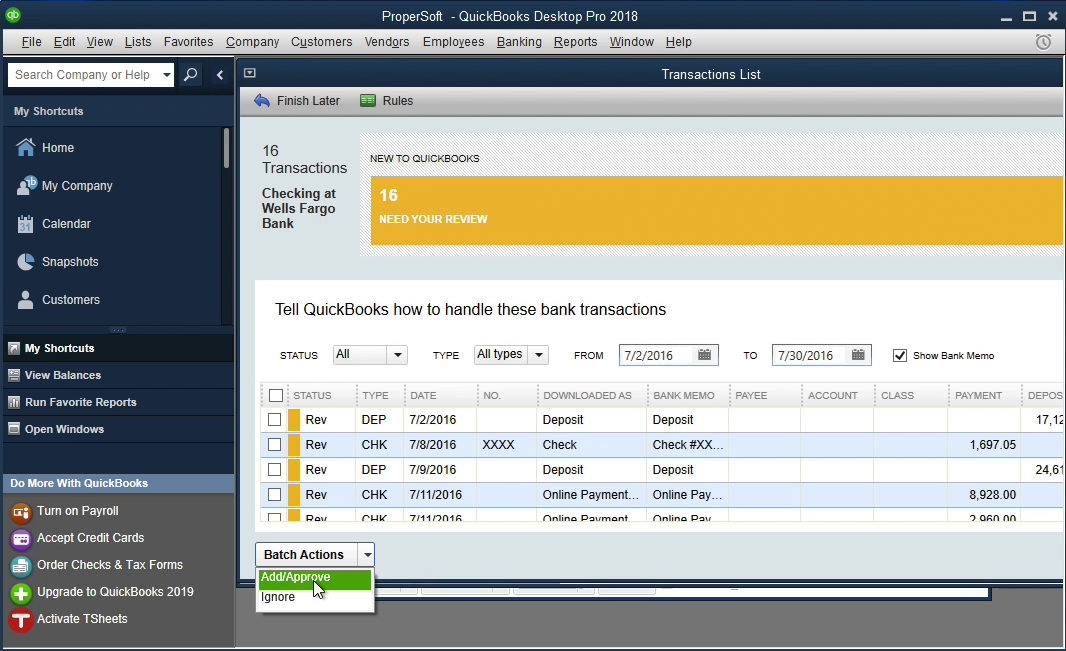Click the Calendar icon in shortcuts

(25, 224)
